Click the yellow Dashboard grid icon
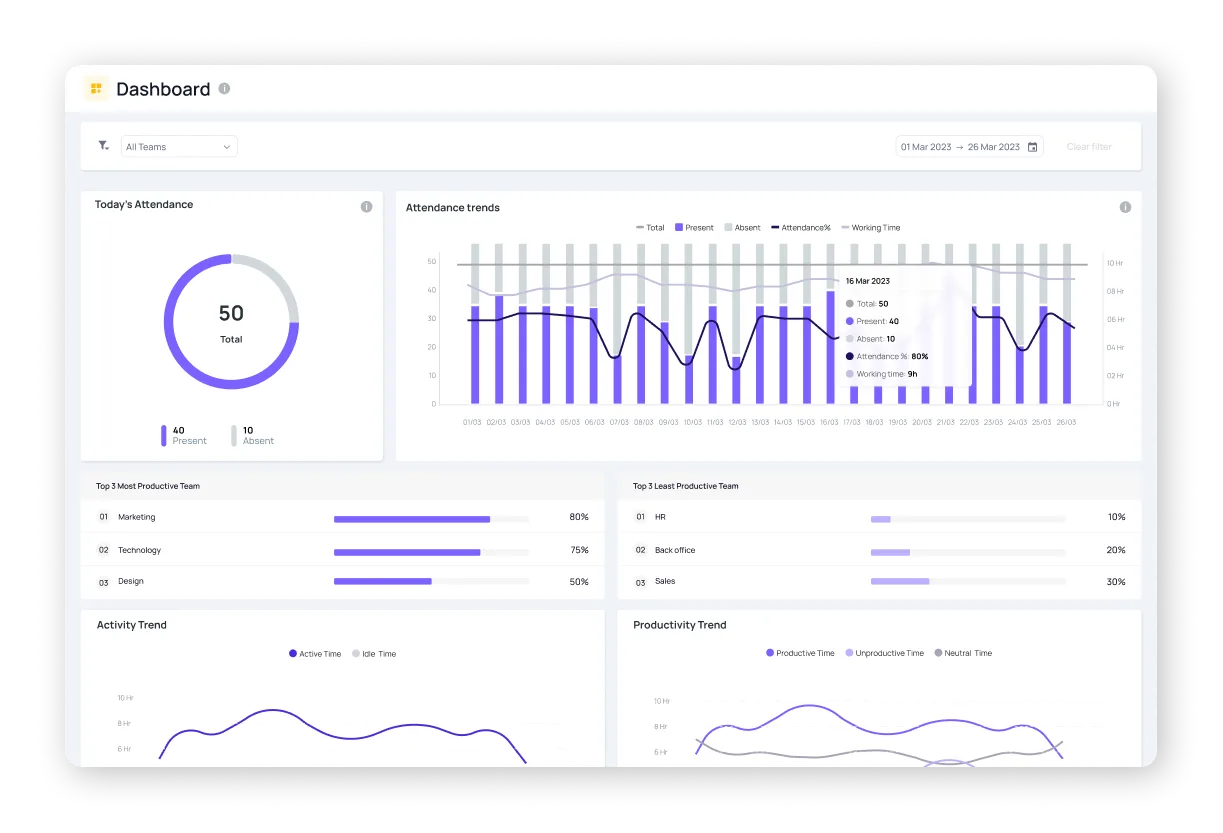1223x833 pixels. tap(96, 88)
